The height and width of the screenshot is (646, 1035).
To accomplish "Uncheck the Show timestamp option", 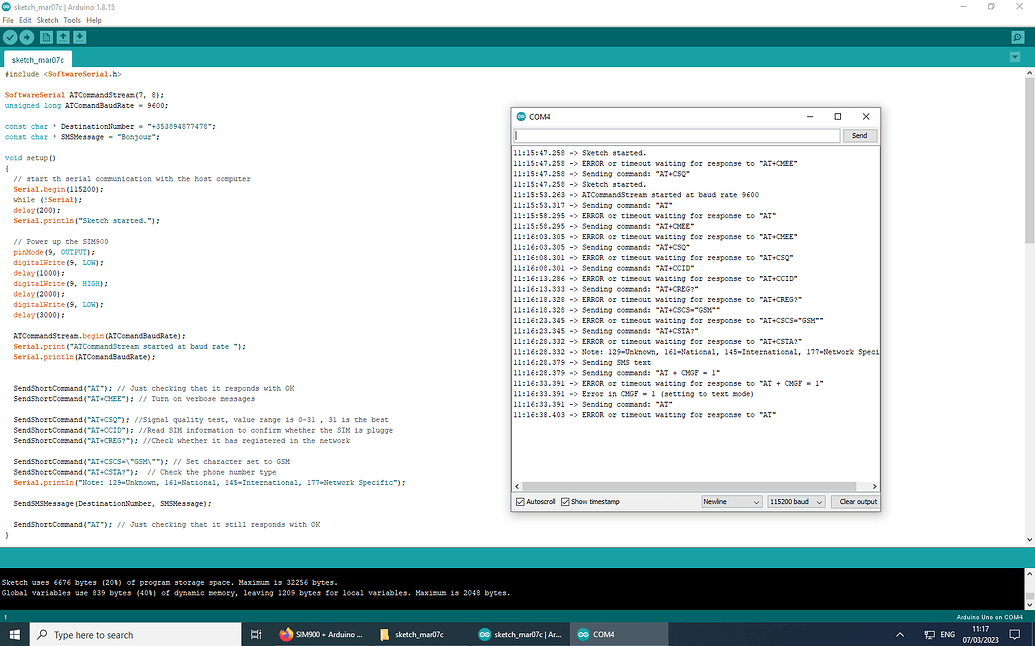I will pyautogui.click(x=564, y=501).
